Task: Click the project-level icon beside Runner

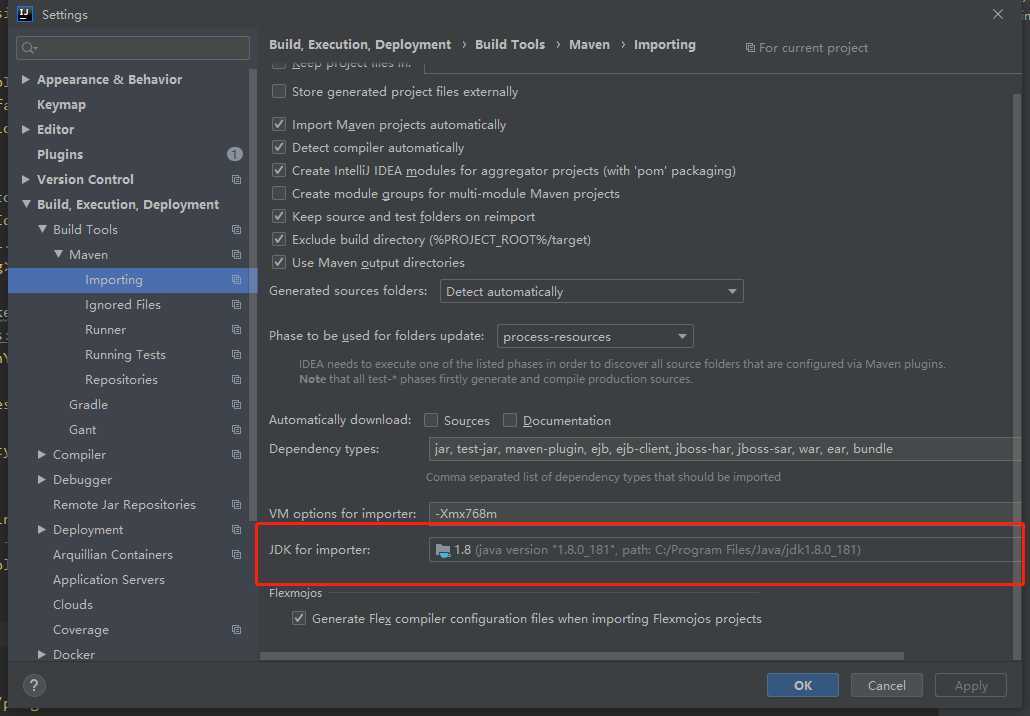Action: [x=236, y=329]
